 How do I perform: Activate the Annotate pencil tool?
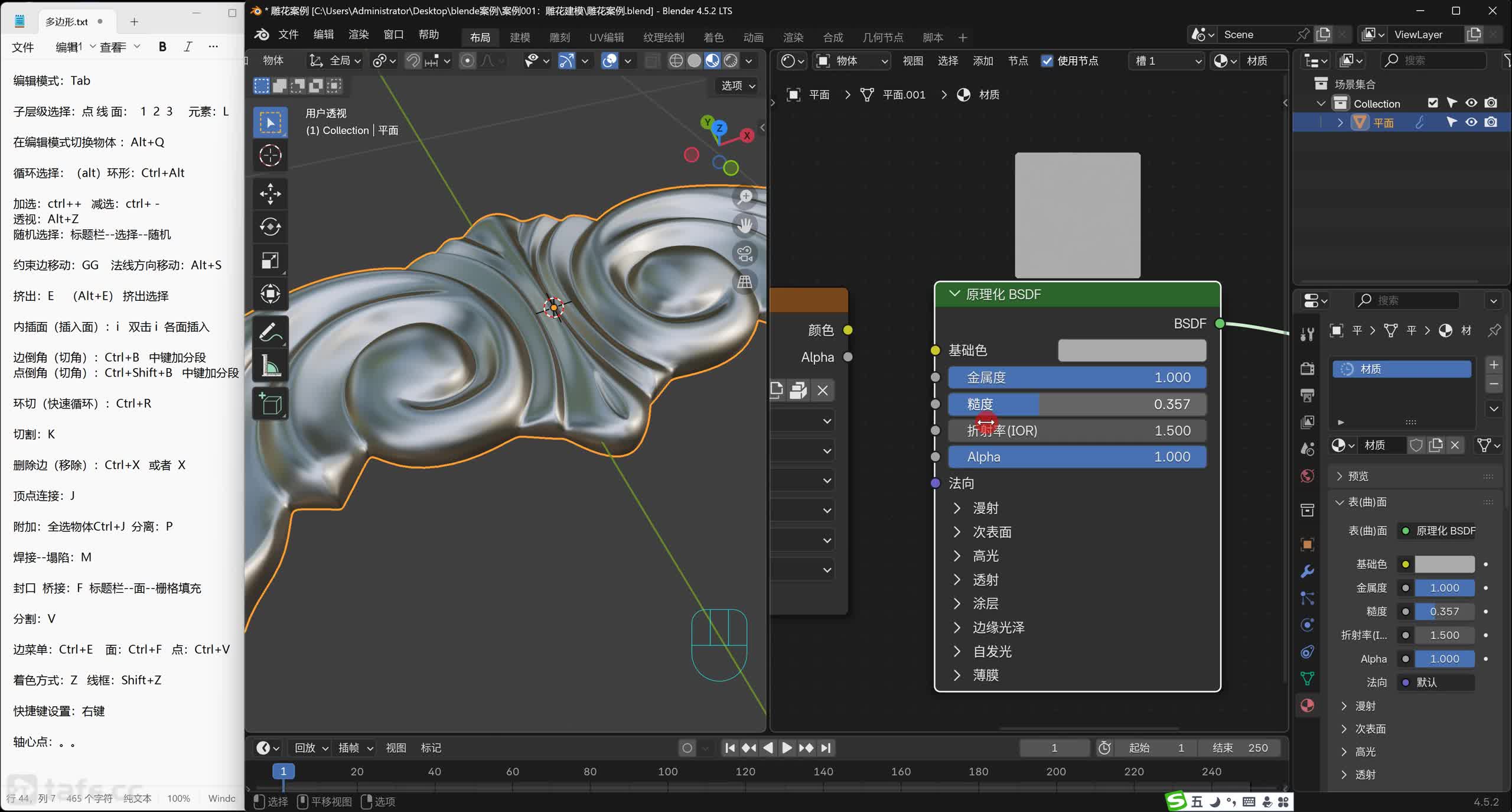271,332
